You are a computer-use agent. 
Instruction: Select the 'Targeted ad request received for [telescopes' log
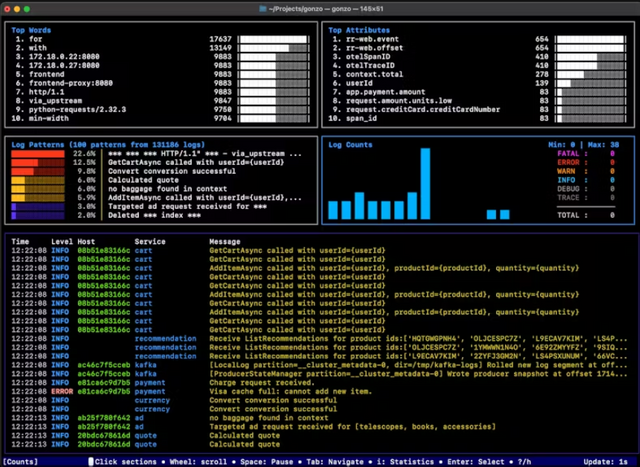pyautogui.click(x=320, y=427)
